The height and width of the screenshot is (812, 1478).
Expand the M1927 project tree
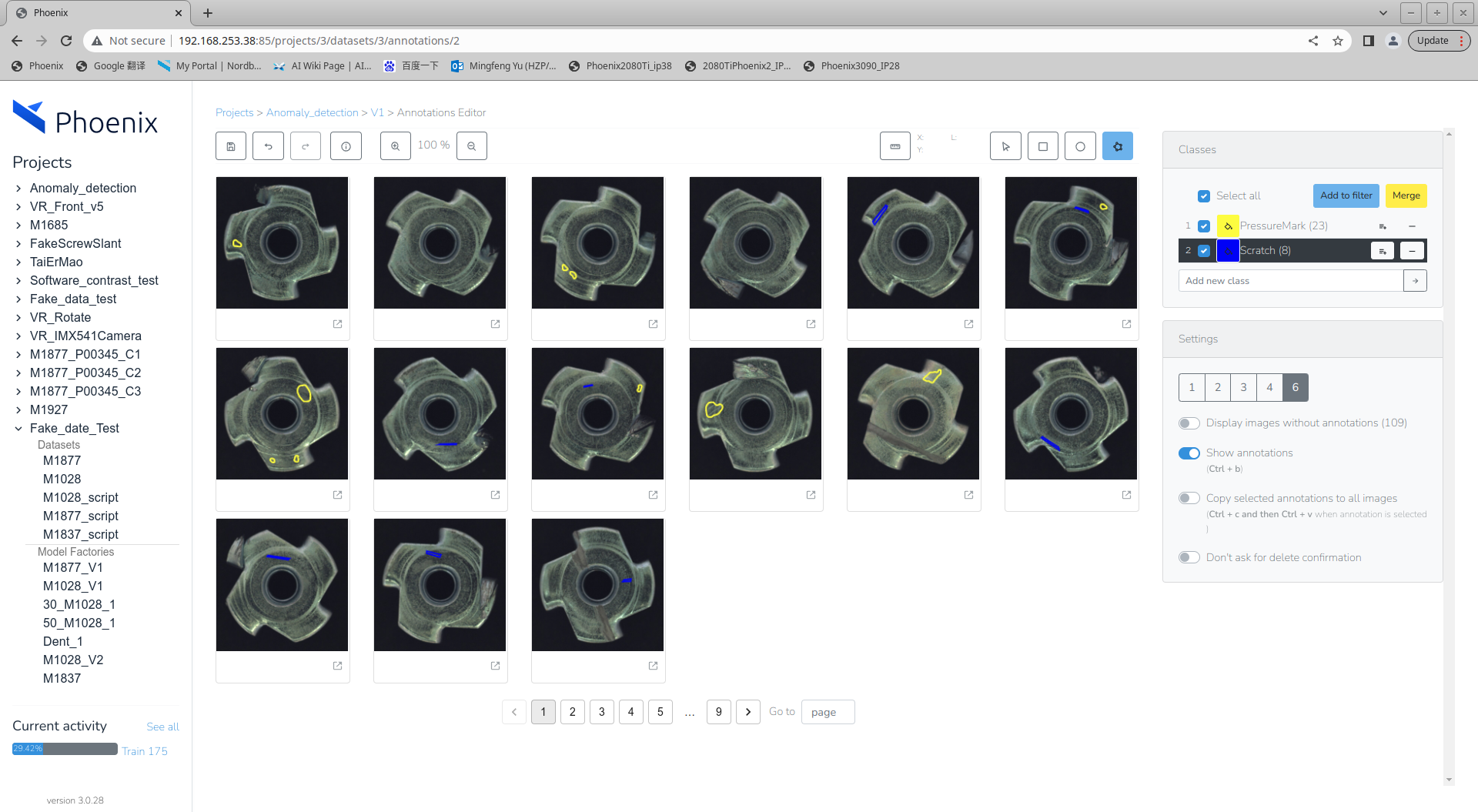[x=19, y=409]
